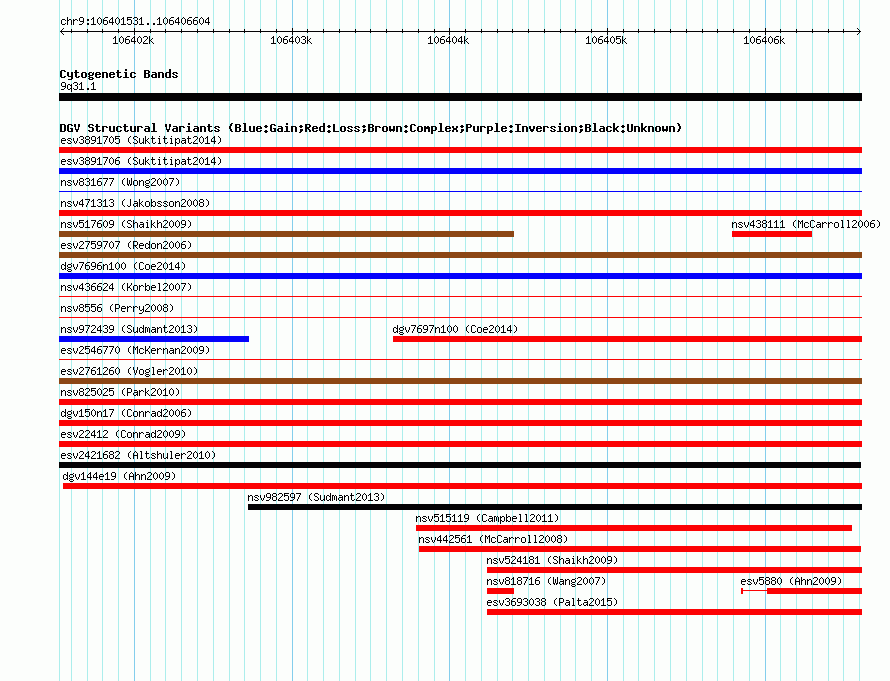Viewport: 890px width, 681px height.
Task: Click the dgv7697n100 (Coe2014) red loss bar
Action: [x=627, y=339]
